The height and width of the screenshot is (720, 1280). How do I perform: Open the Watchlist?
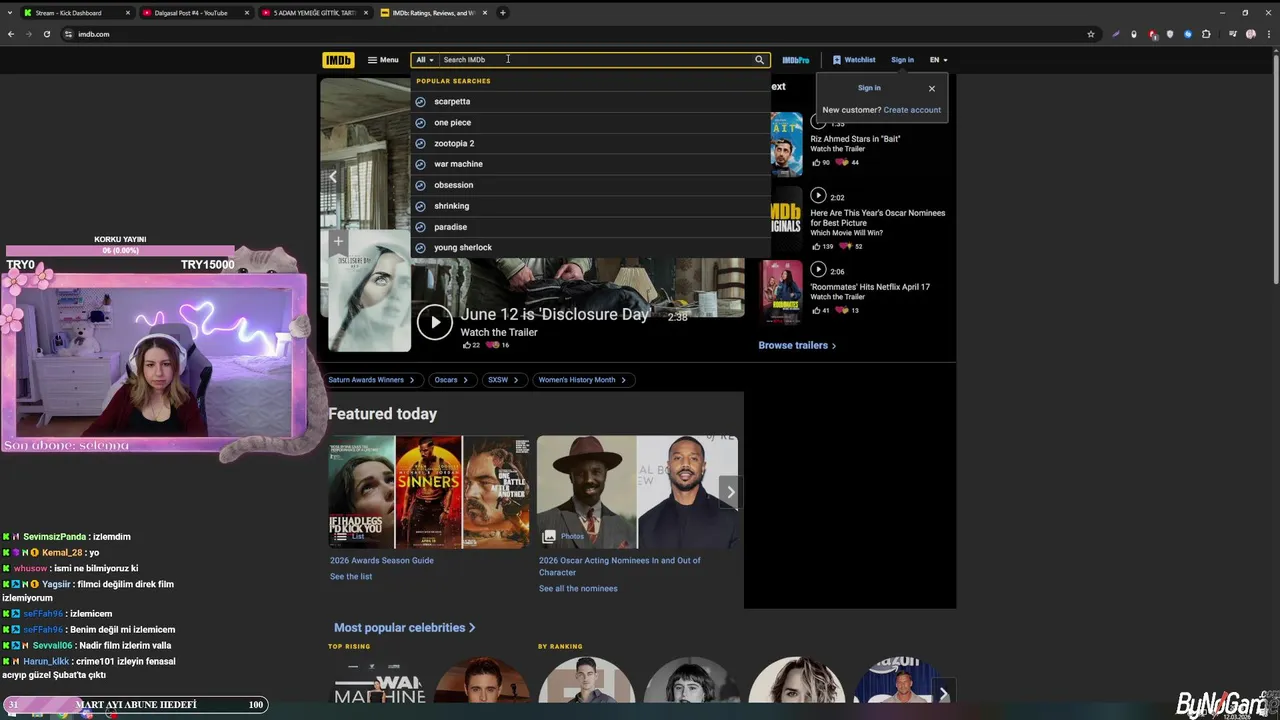(854, 60)
